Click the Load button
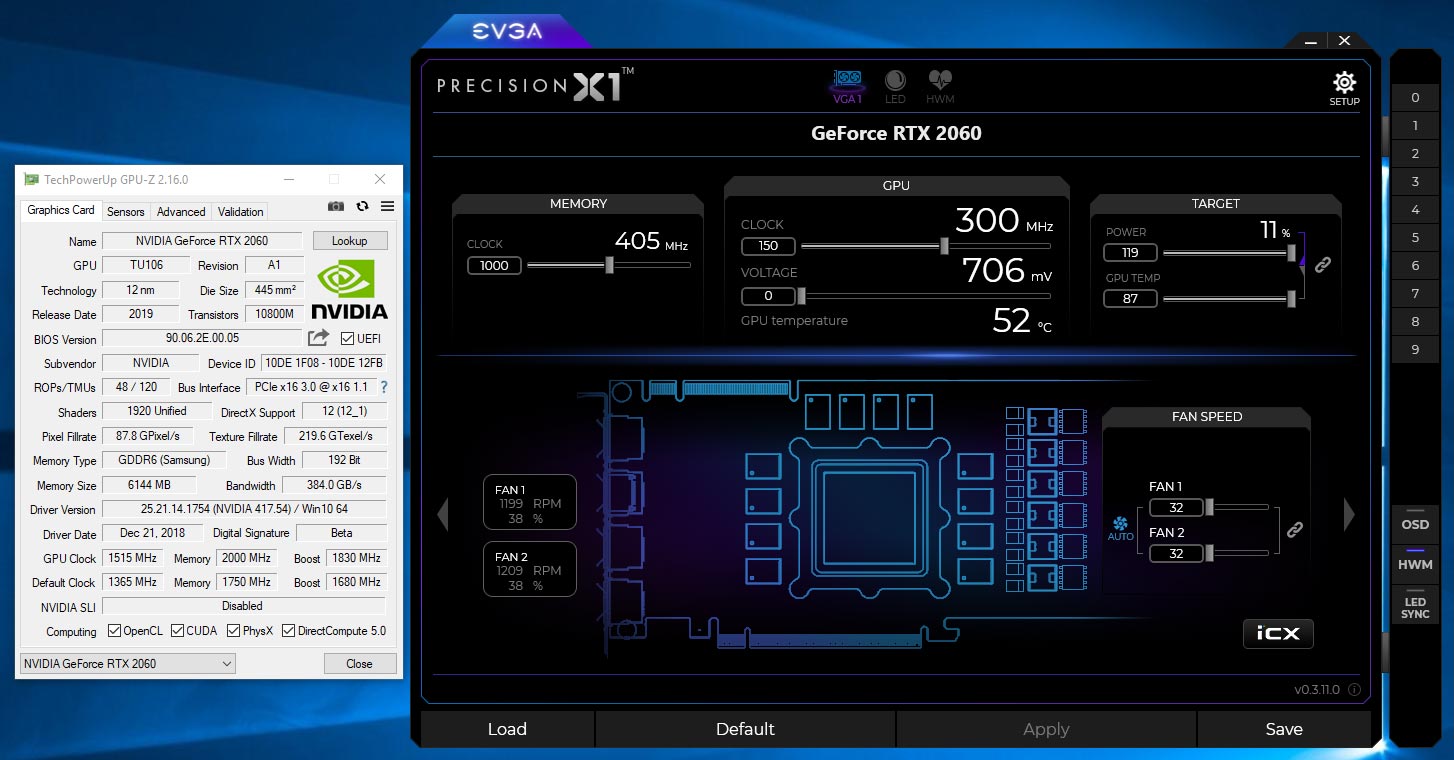The height and width of the screenshot is (760, 1454). tap(507, 729)
